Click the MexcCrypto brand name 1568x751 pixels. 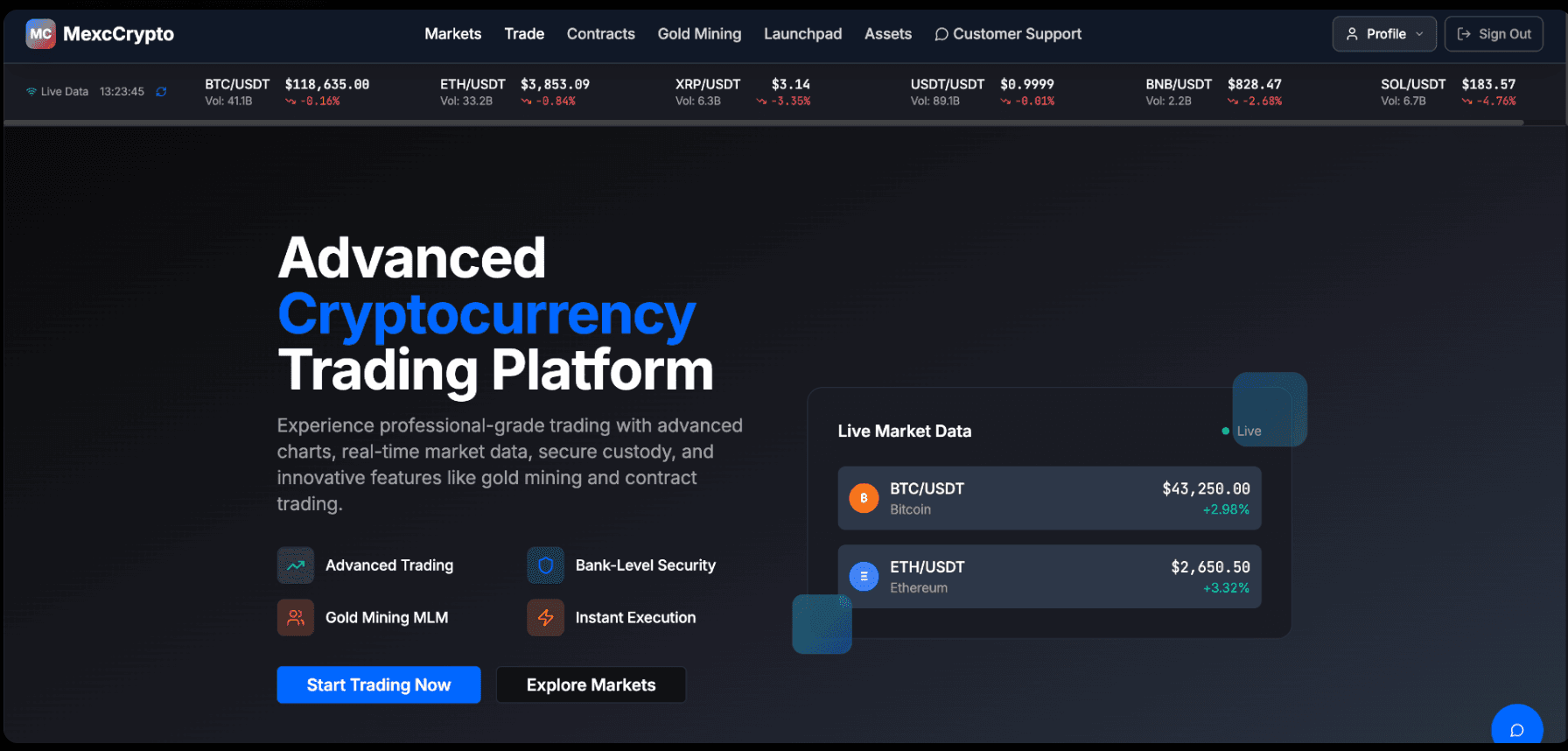118,34
